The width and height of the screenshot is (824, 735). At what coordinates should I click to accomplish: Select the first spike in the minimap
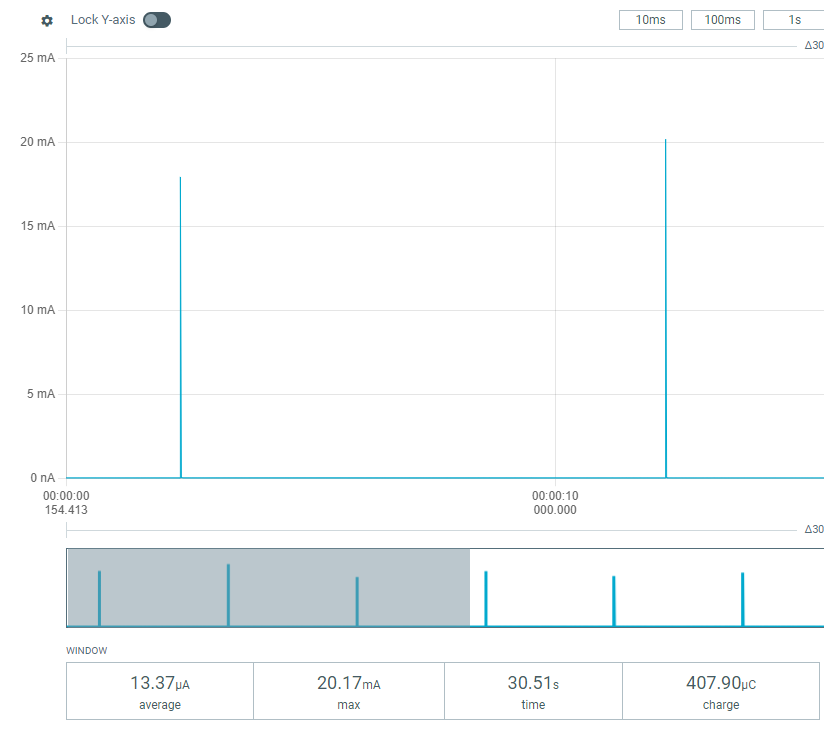point(100,598)
